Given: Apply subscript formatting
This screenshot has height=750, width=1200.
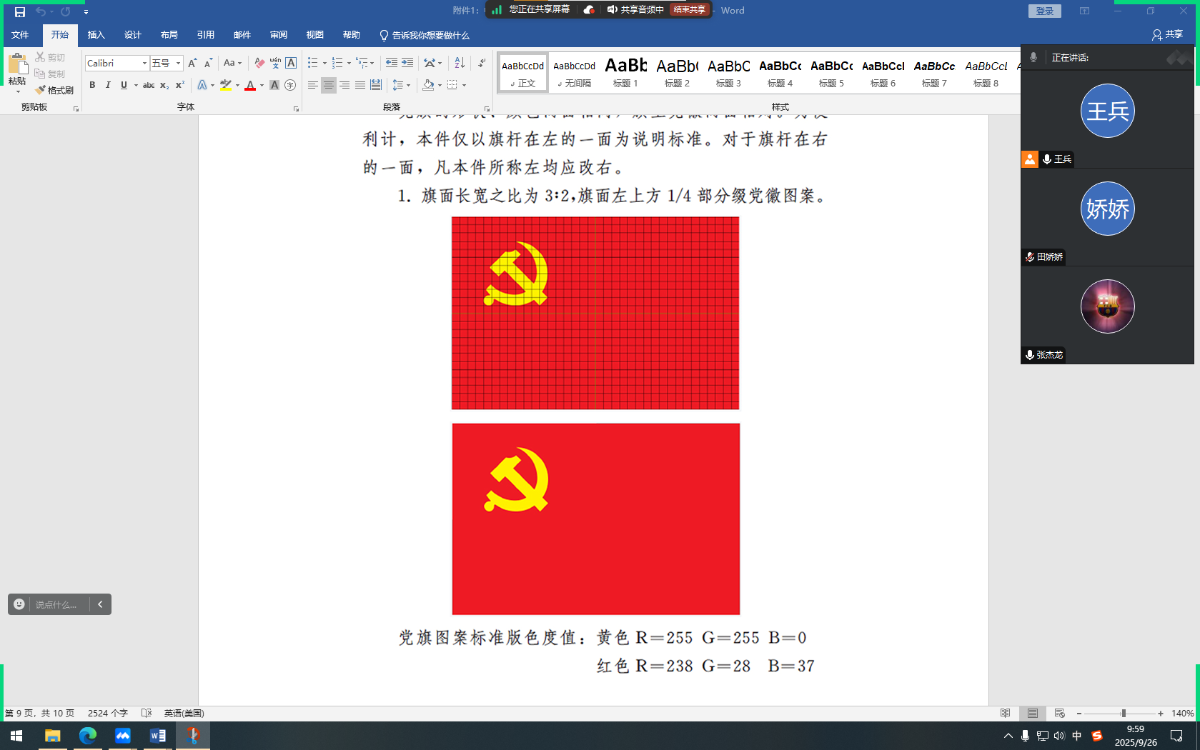Looking at the screenshot, I should coord(165,85).
